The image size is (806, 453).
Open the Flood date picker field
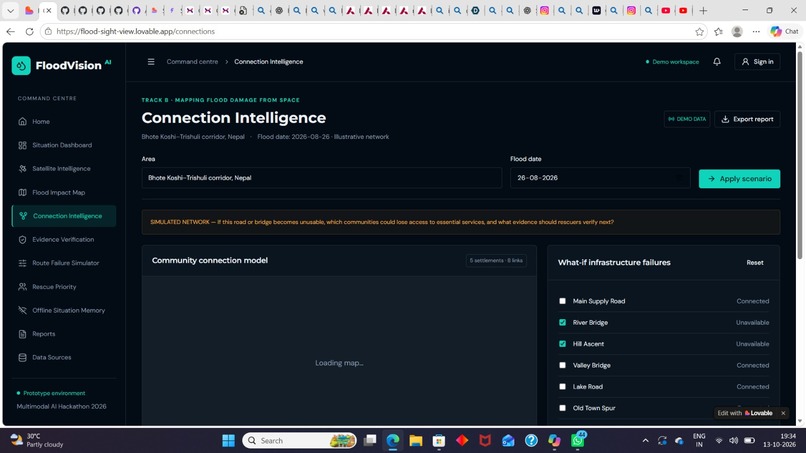[x=600, y=178]
